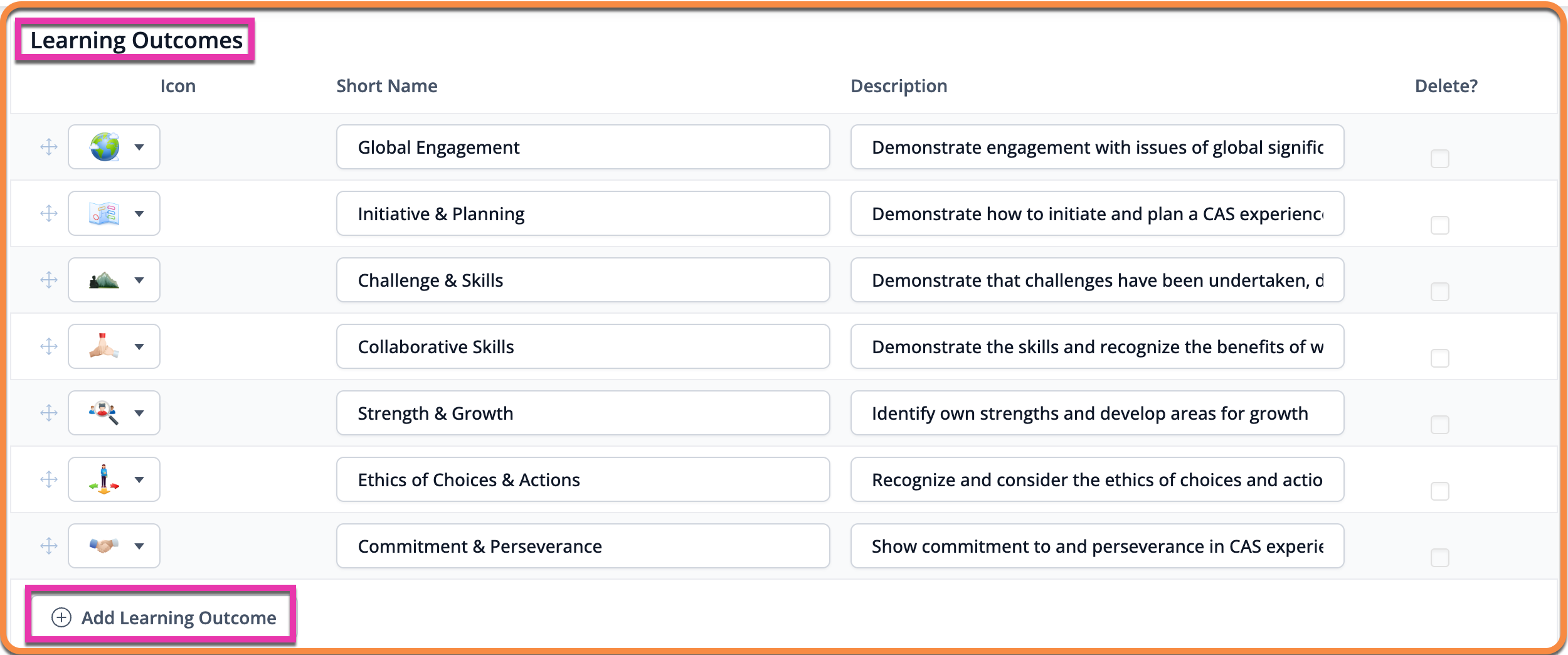Image resolution: width=1568 pixels, height=655 pixels.
Task: Expand icon dropdown arrow on Strength & Growth
Action: (139, 413)
